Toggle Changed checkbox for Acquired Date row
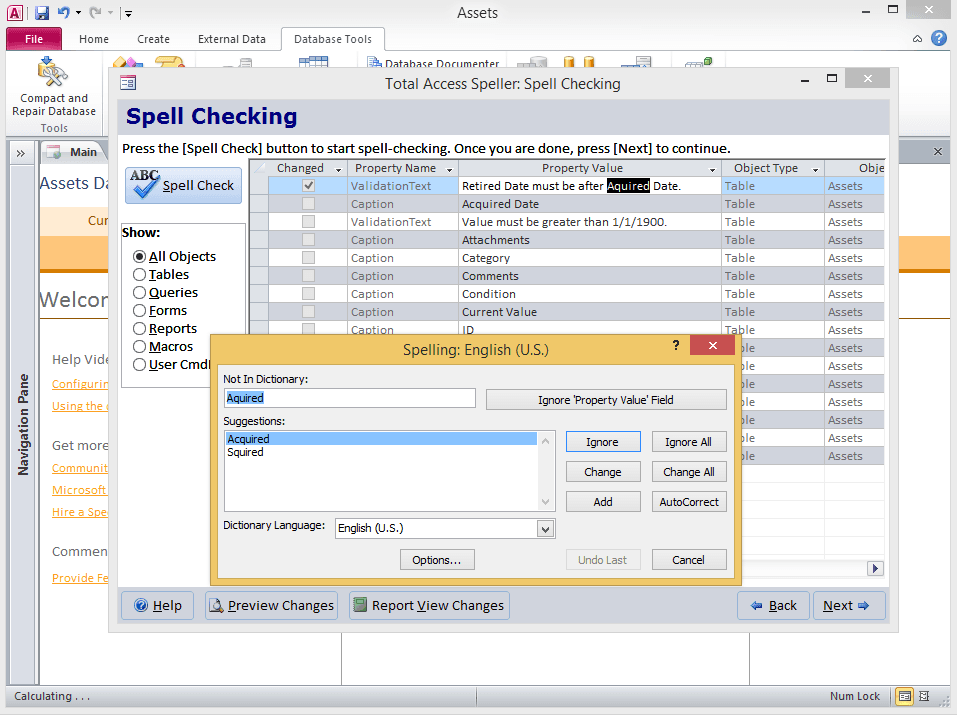The width and height of the screenshot is (957, 715). [x=308, y=204]
